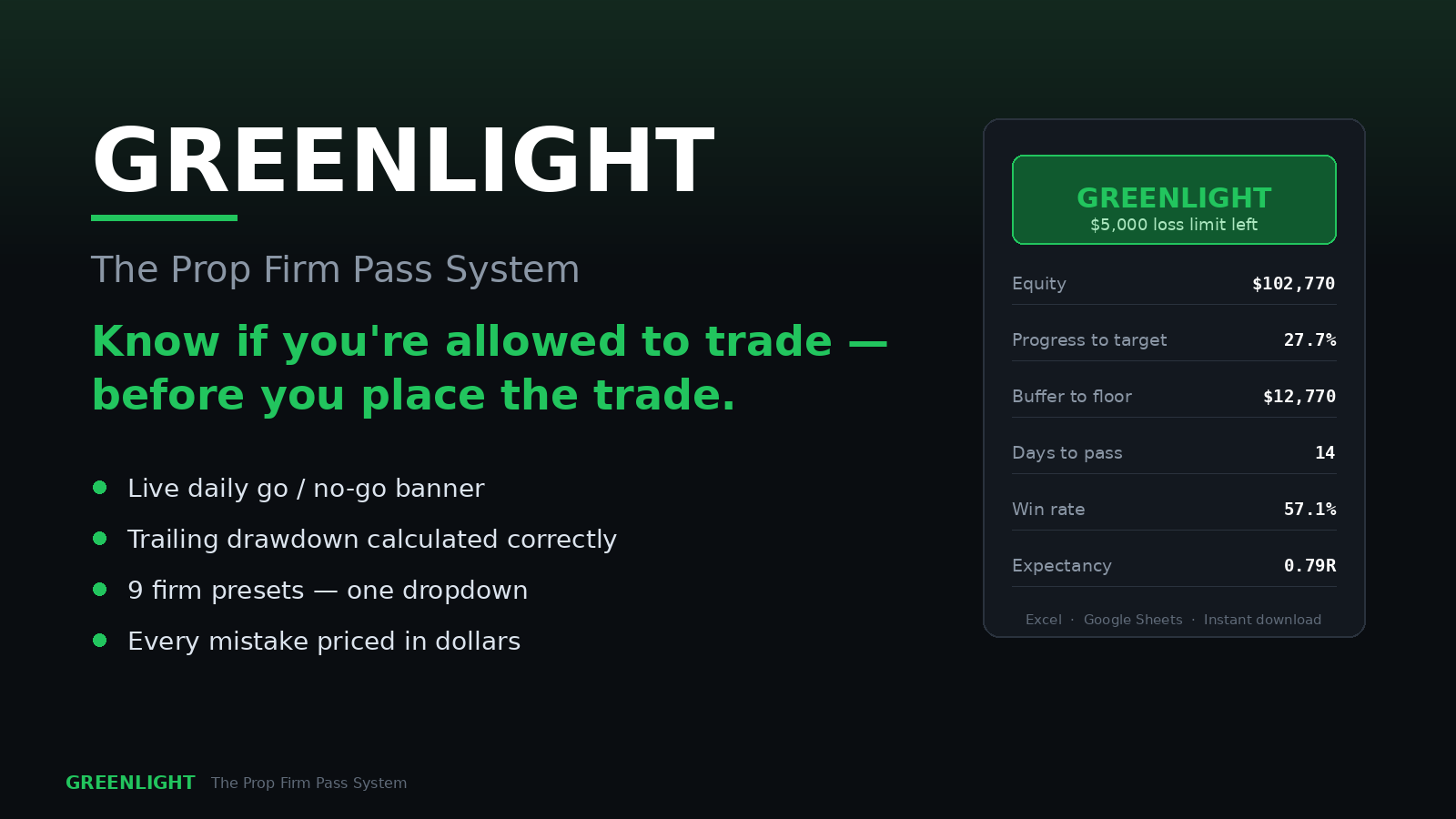Click the Days to pass row
The height and width of the screenshot is (819, 1456).
point(1174,452)
